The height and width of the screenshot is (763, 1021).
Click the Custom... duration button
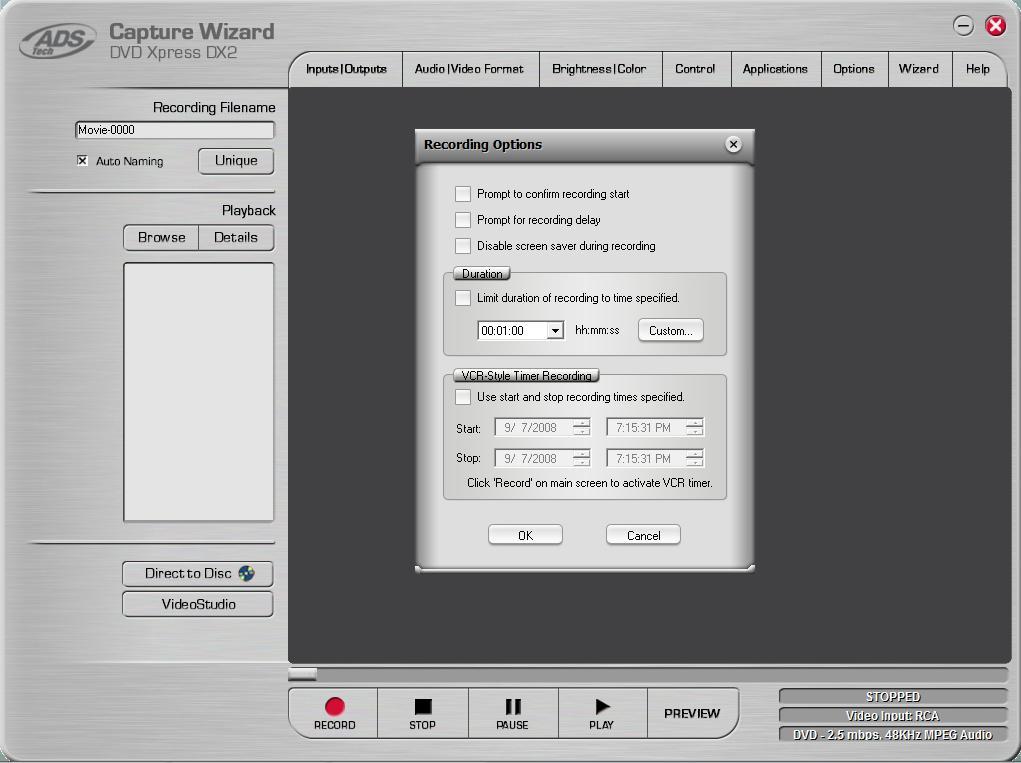pyautogui.click(x=670, y=331)
